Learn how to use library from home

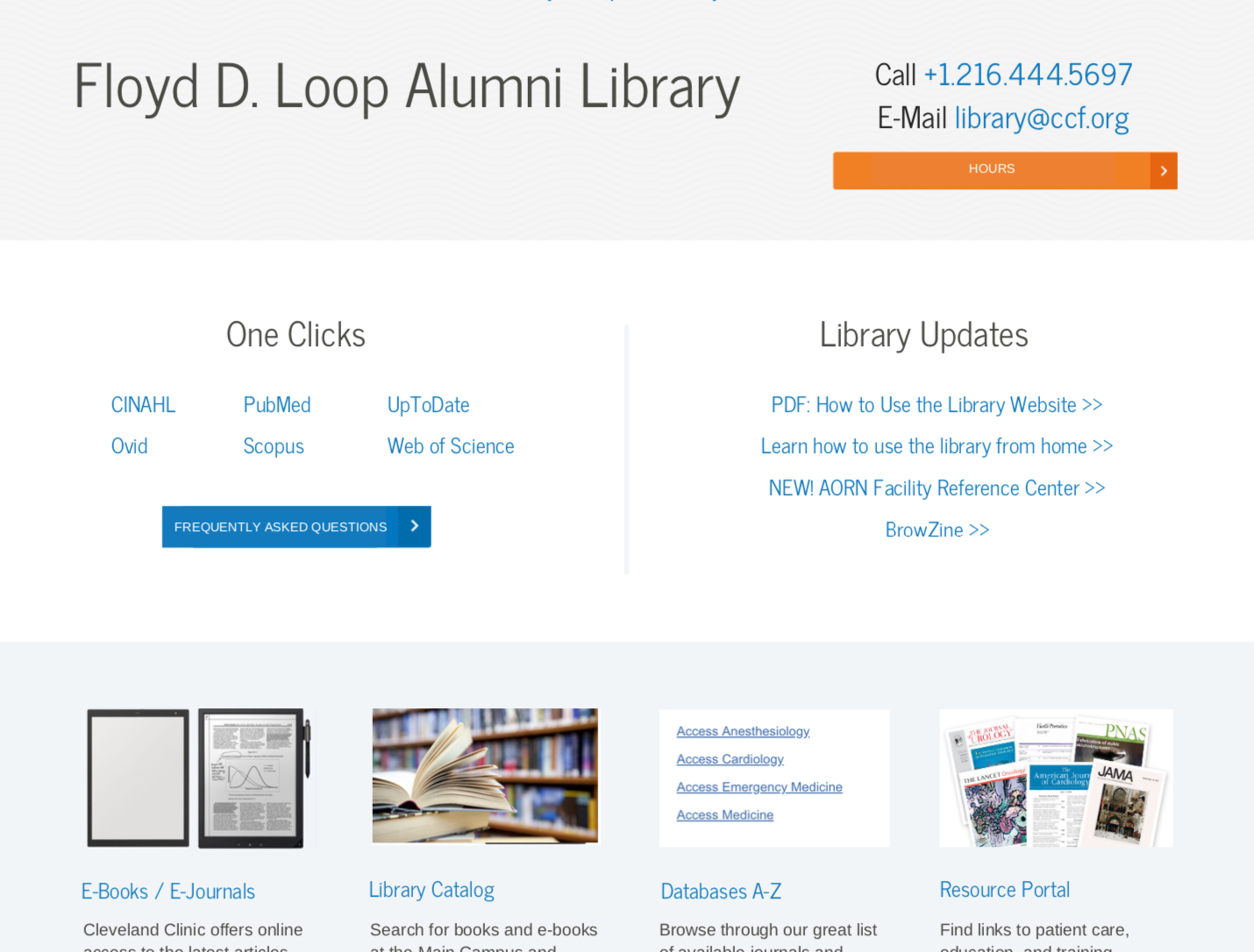pos(937,446)
